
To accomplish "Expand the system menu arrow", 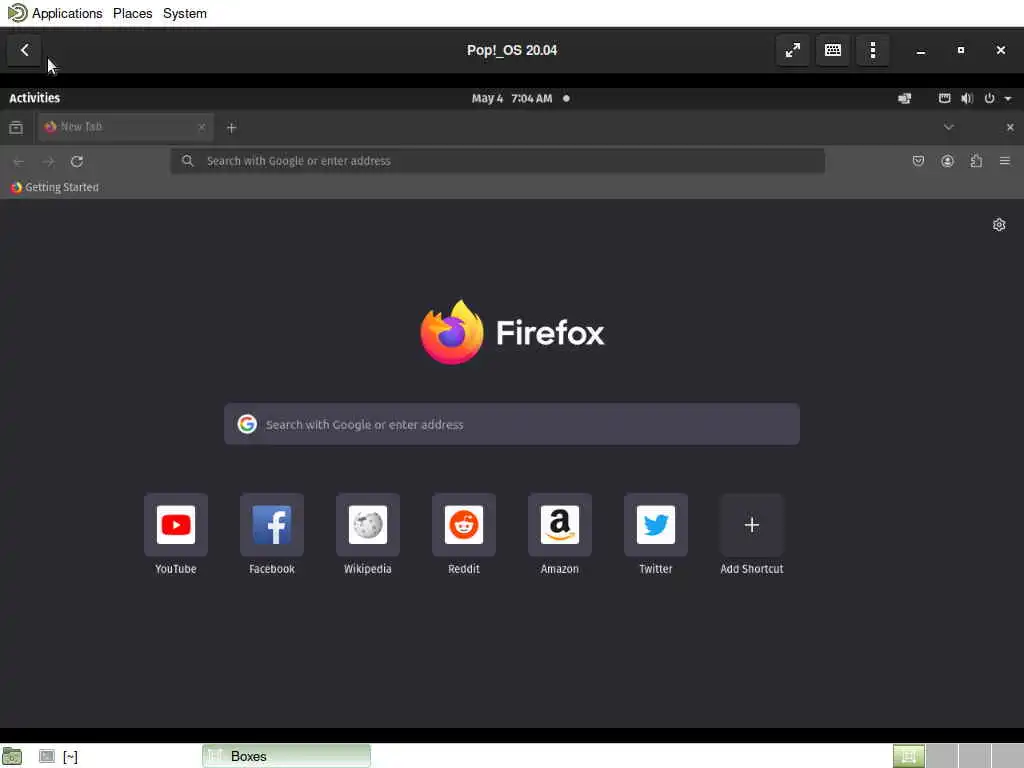I will coord(1008,99).
